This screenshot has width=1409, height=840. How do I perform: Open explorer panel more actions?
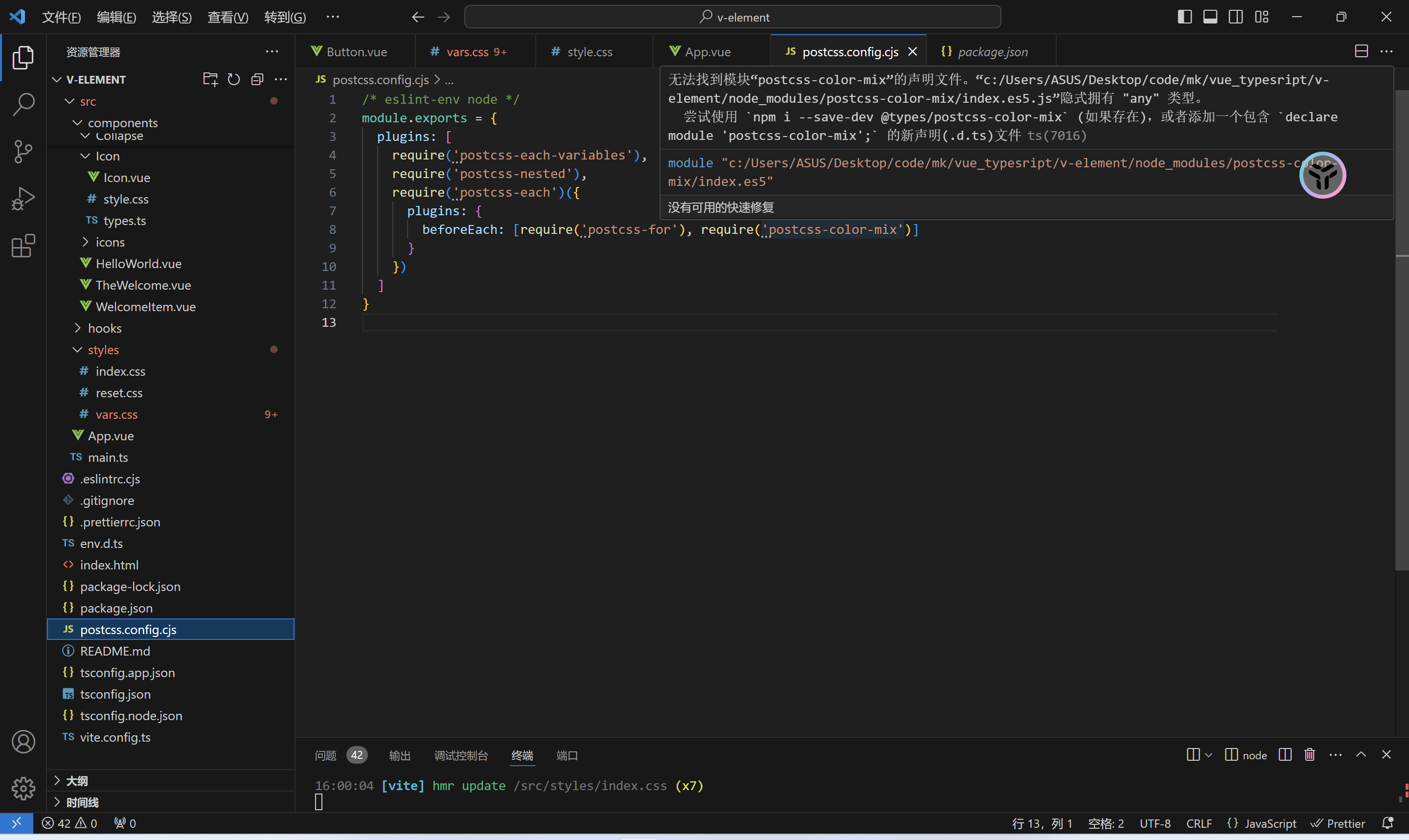pos(272,51)
